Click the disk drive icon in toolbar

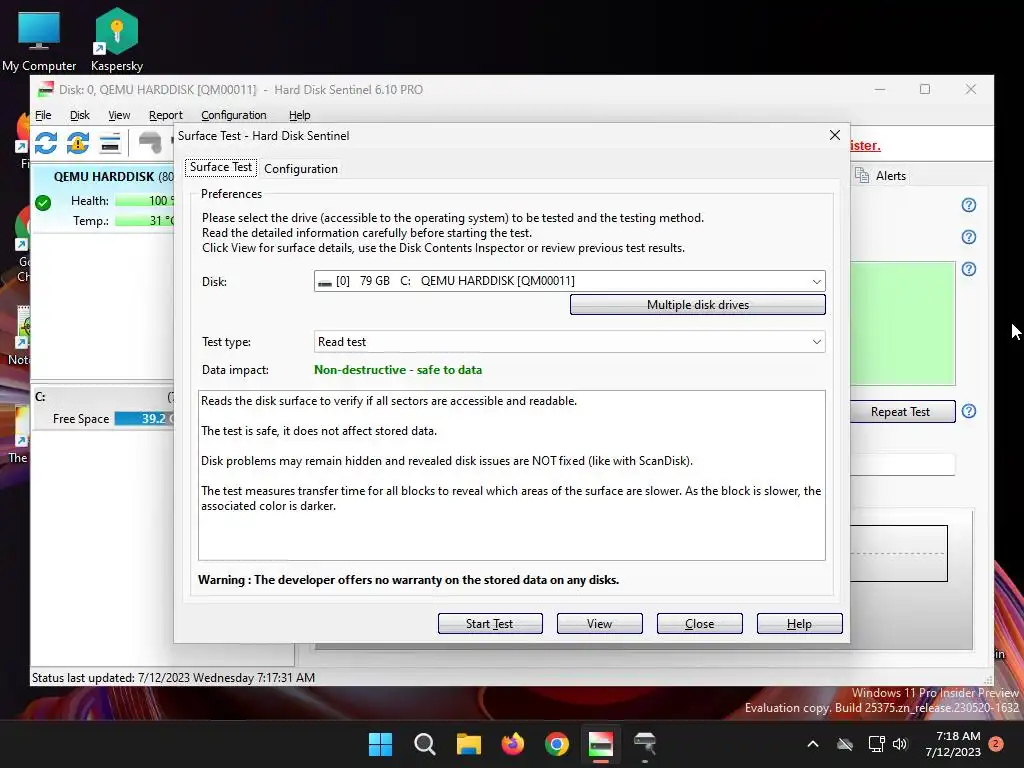110,143
